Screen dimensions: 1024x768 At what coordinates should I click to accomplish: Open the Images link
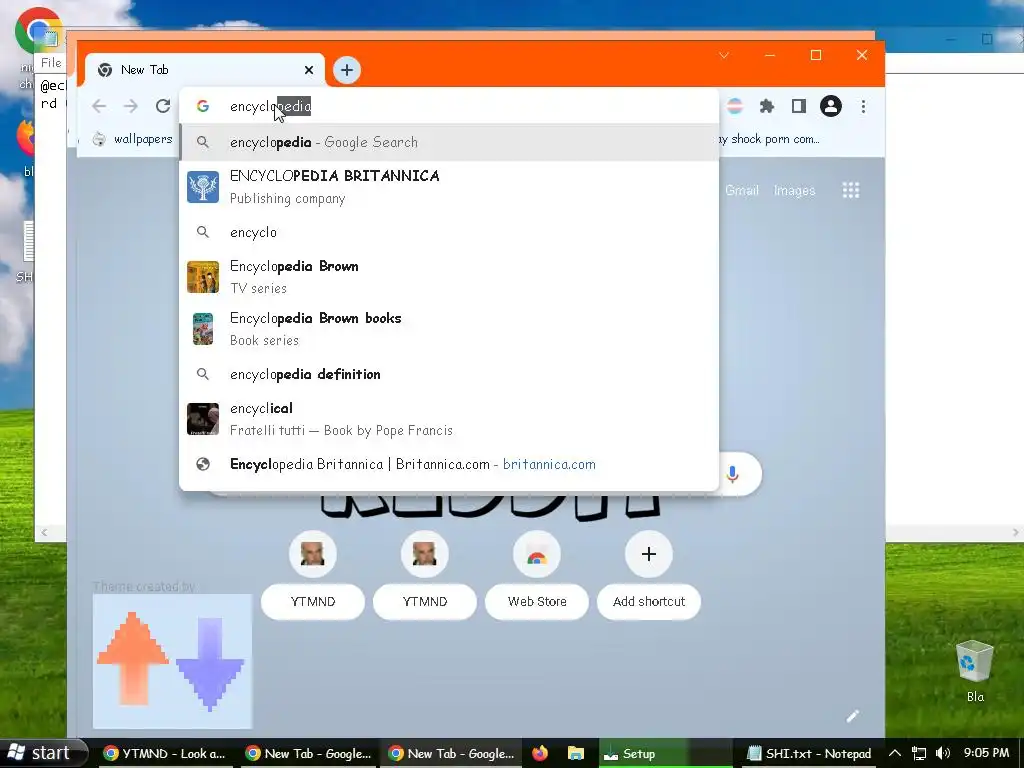point(795,190)
